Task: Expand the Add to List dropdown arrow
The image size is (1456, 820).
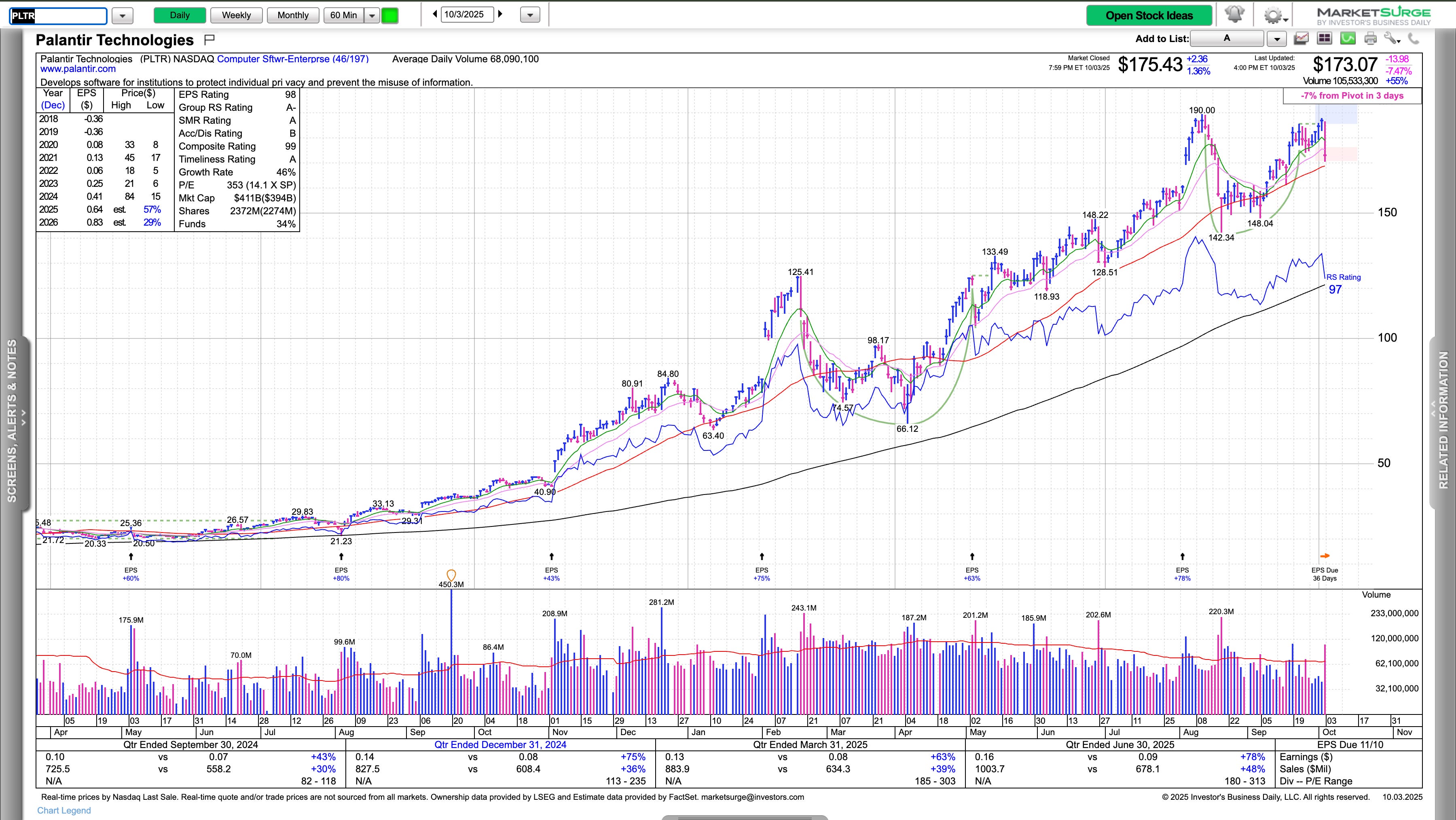Action: [x=1277, y=38]
